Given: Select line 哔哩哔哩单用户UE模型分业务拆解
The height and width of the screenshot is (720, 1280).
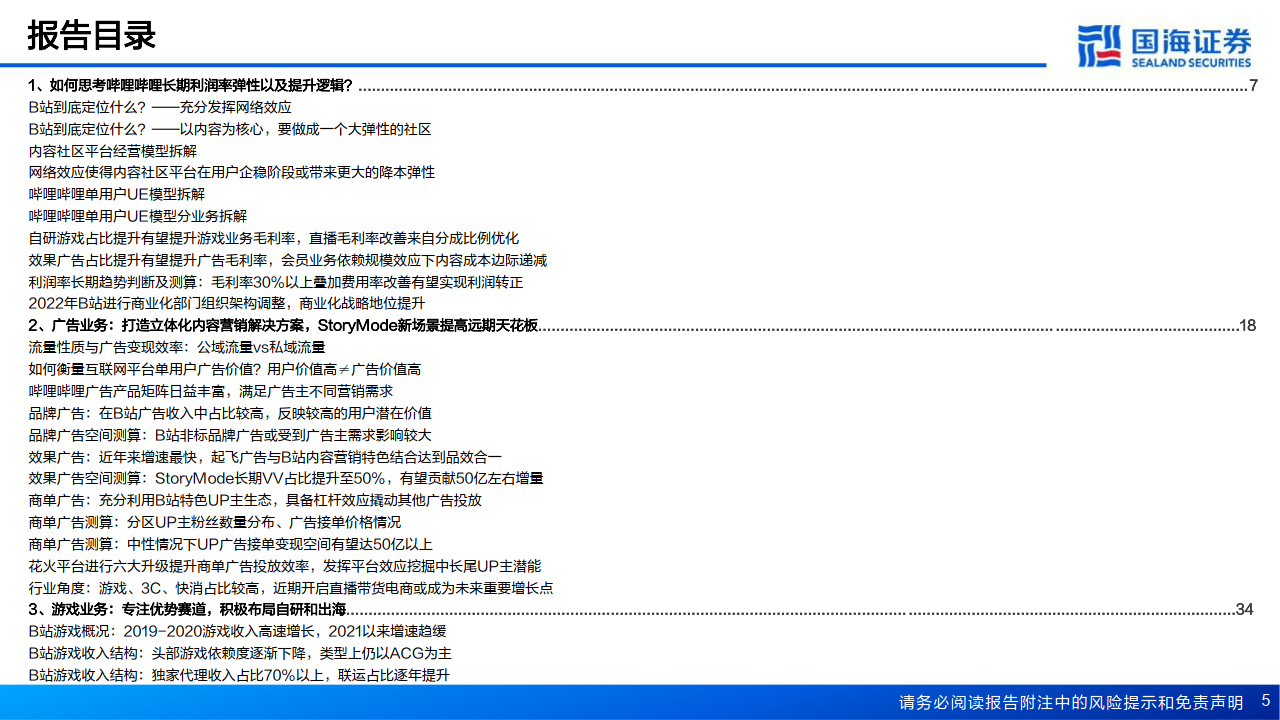Looking at the screenshot, I should coord(138,216).
